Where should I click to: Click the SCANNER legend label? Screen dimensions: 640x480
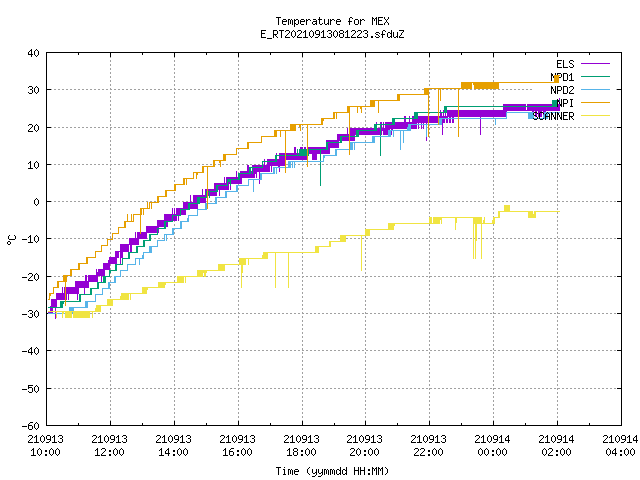[x=553, y=116]
